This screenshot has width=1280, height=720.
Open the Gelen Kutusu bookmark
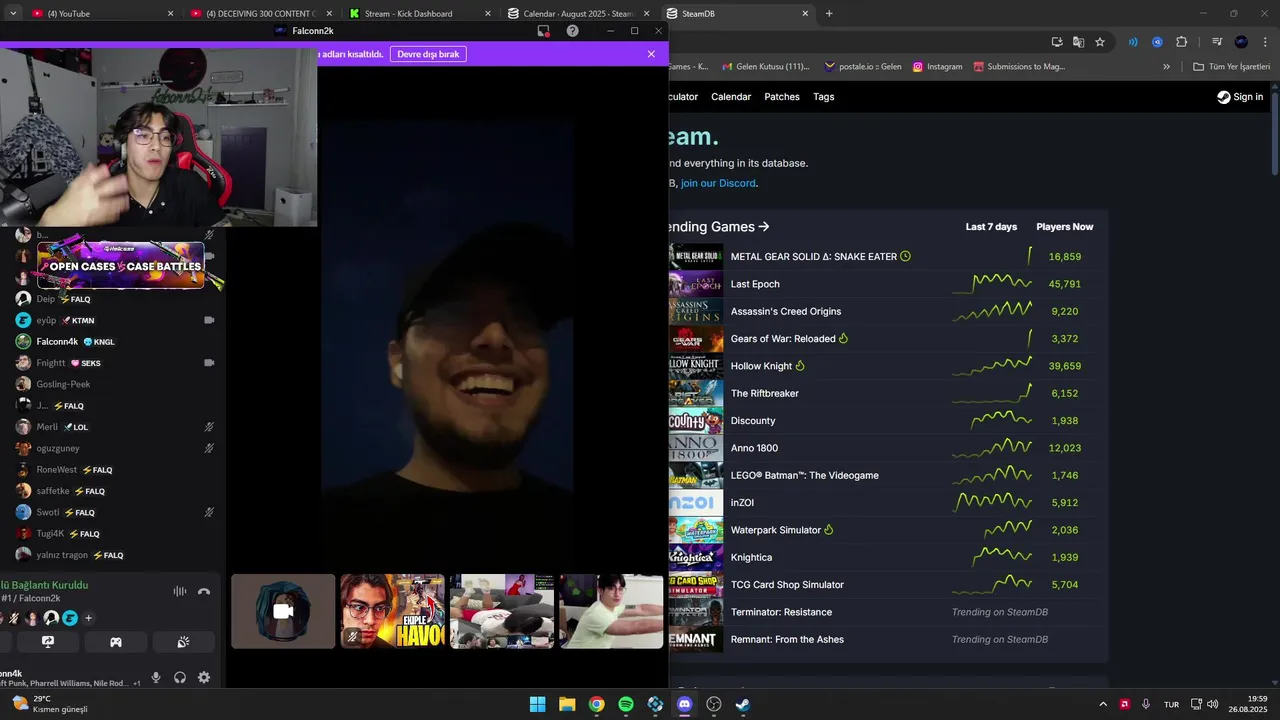(765, 67)
